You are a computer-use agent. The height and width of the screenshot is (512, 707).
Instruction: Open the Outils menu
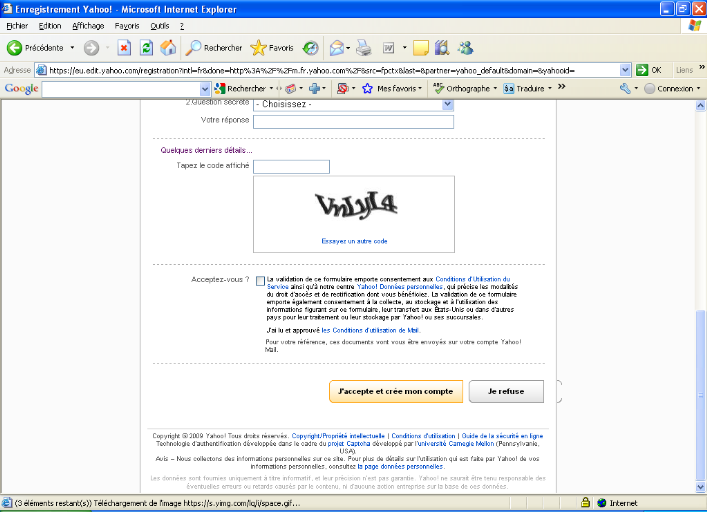tap(160, 26)
